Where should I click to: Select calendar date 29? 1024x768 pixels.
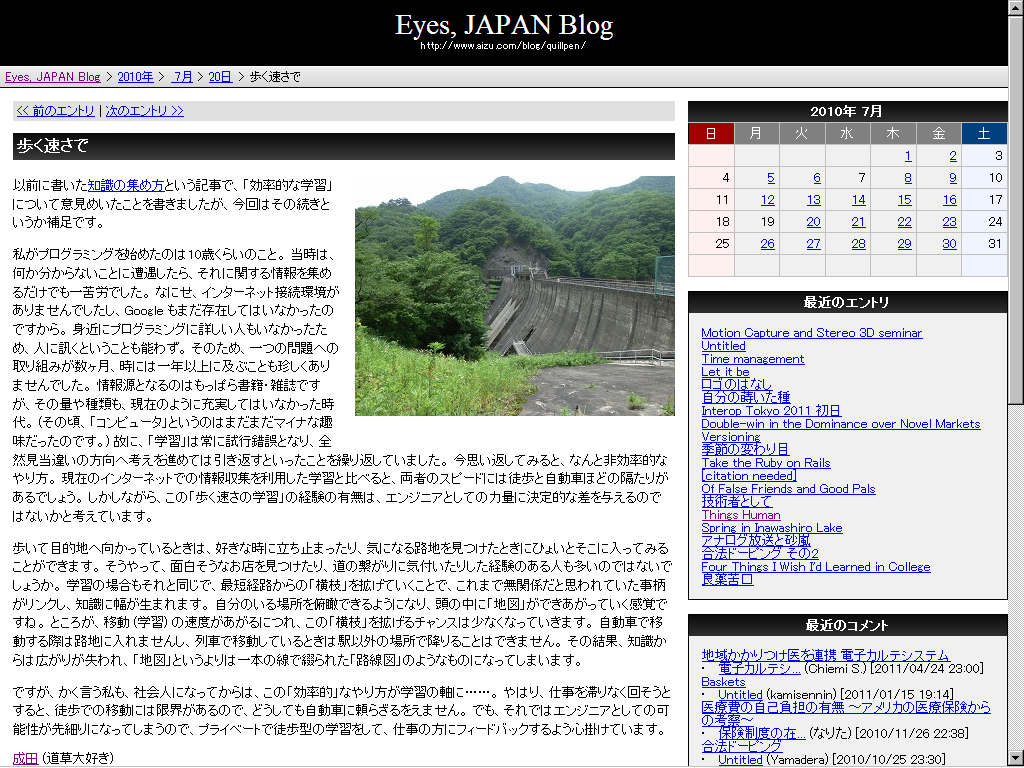click(x=904, y=244)
